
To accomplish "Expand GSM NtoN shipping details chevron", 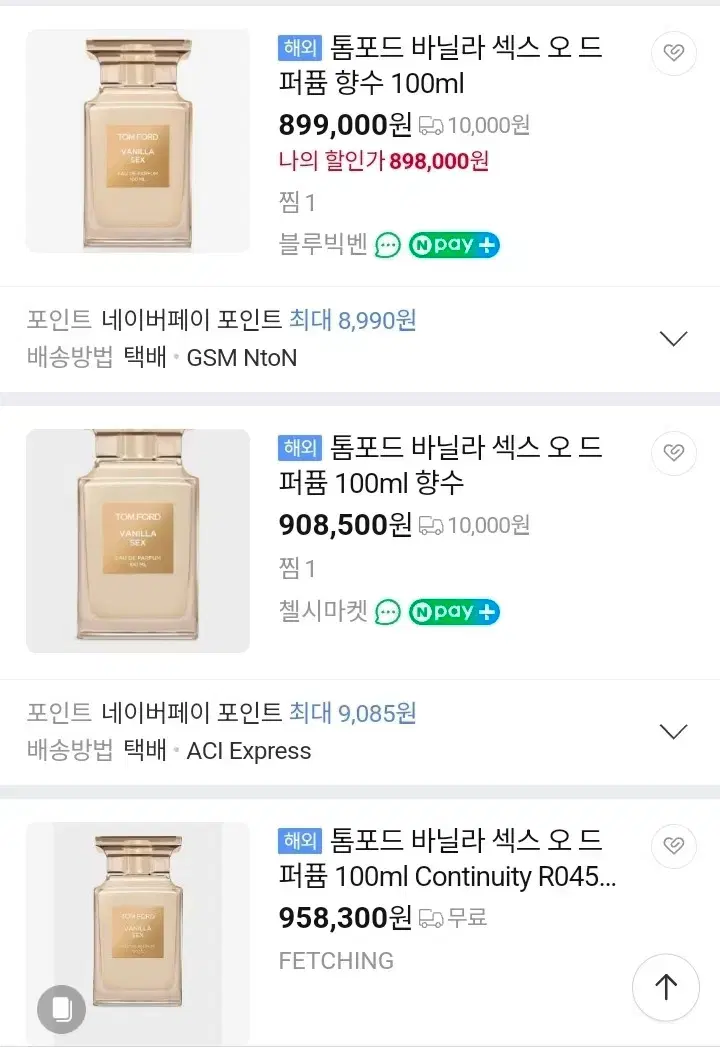I will click(673, 339).
